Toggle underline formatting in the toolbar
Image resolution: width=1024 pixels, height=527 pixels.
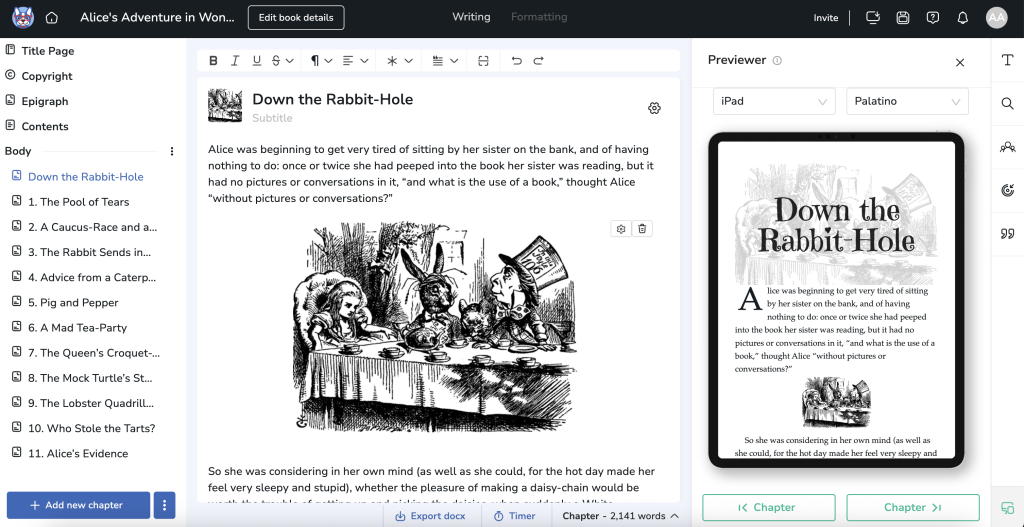pyautogui.click(x=257, y=61)
